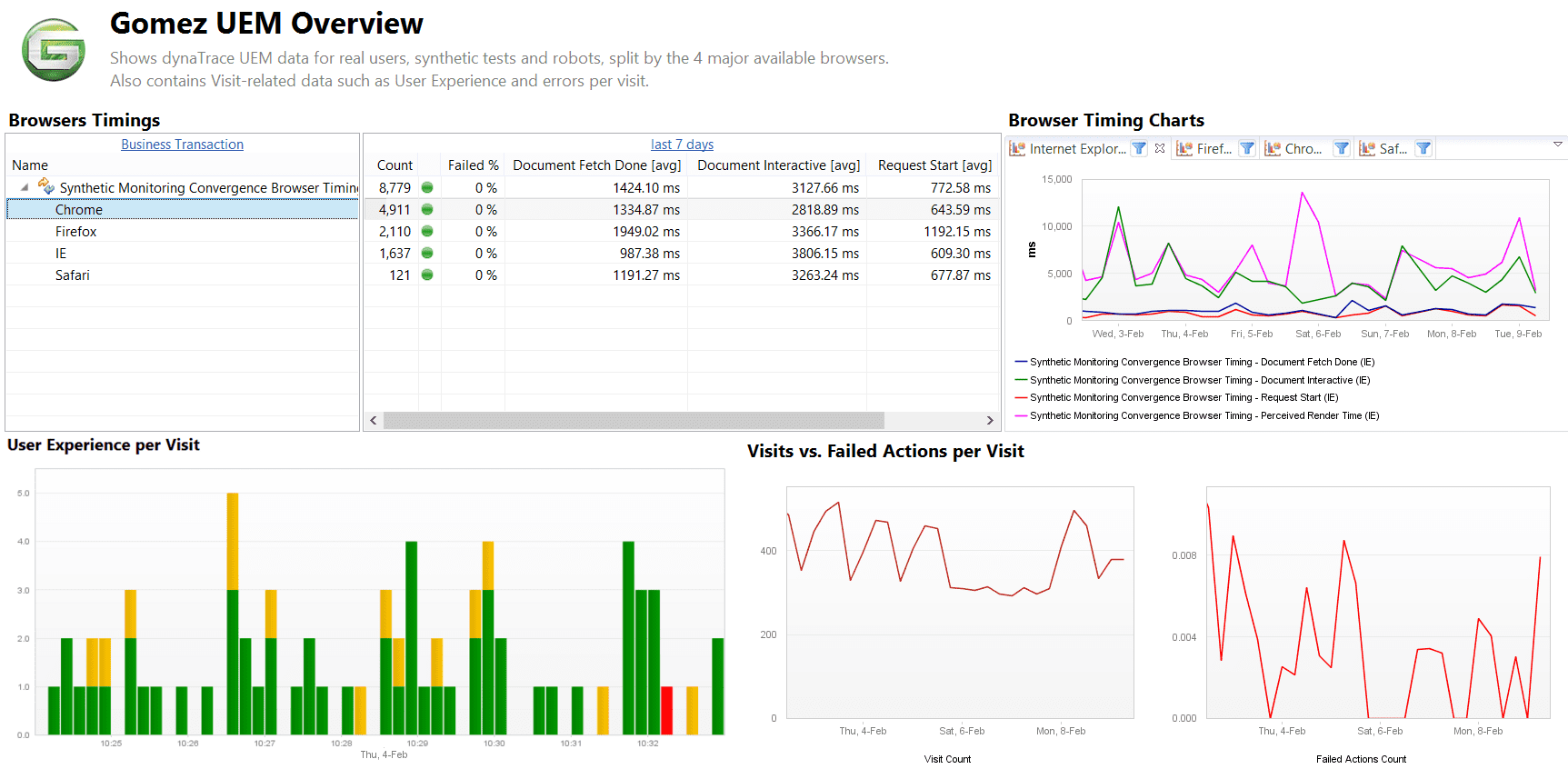Switch to the Firefox chart tab
This screenshot has height=769, width=1568.
[x=1205, y=149]
